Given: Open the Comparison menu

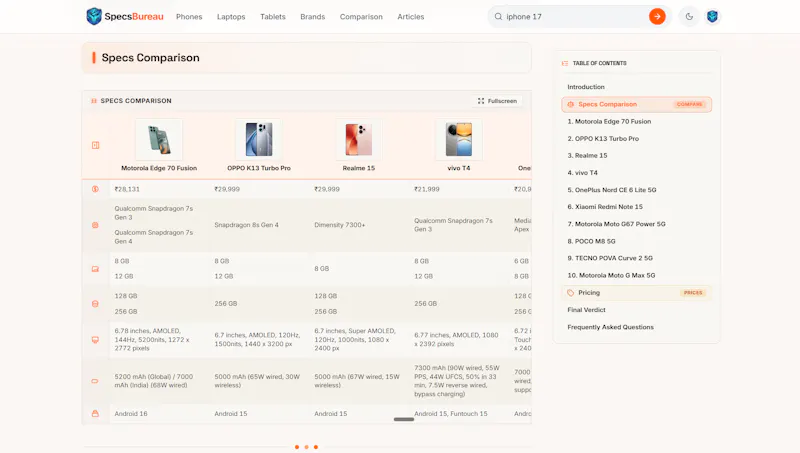Looking at the screenshot, I should pos(361,16).
